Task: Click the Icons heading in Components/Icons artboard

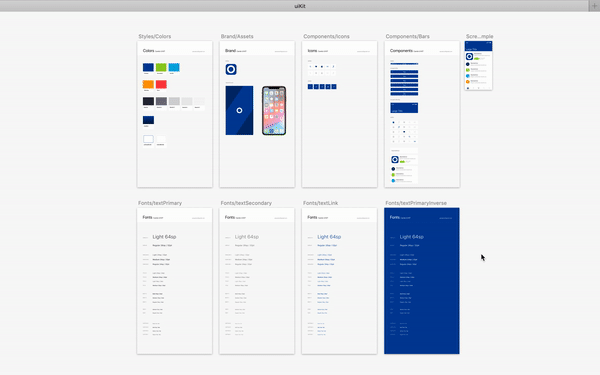Action: (x=312, y=51)
